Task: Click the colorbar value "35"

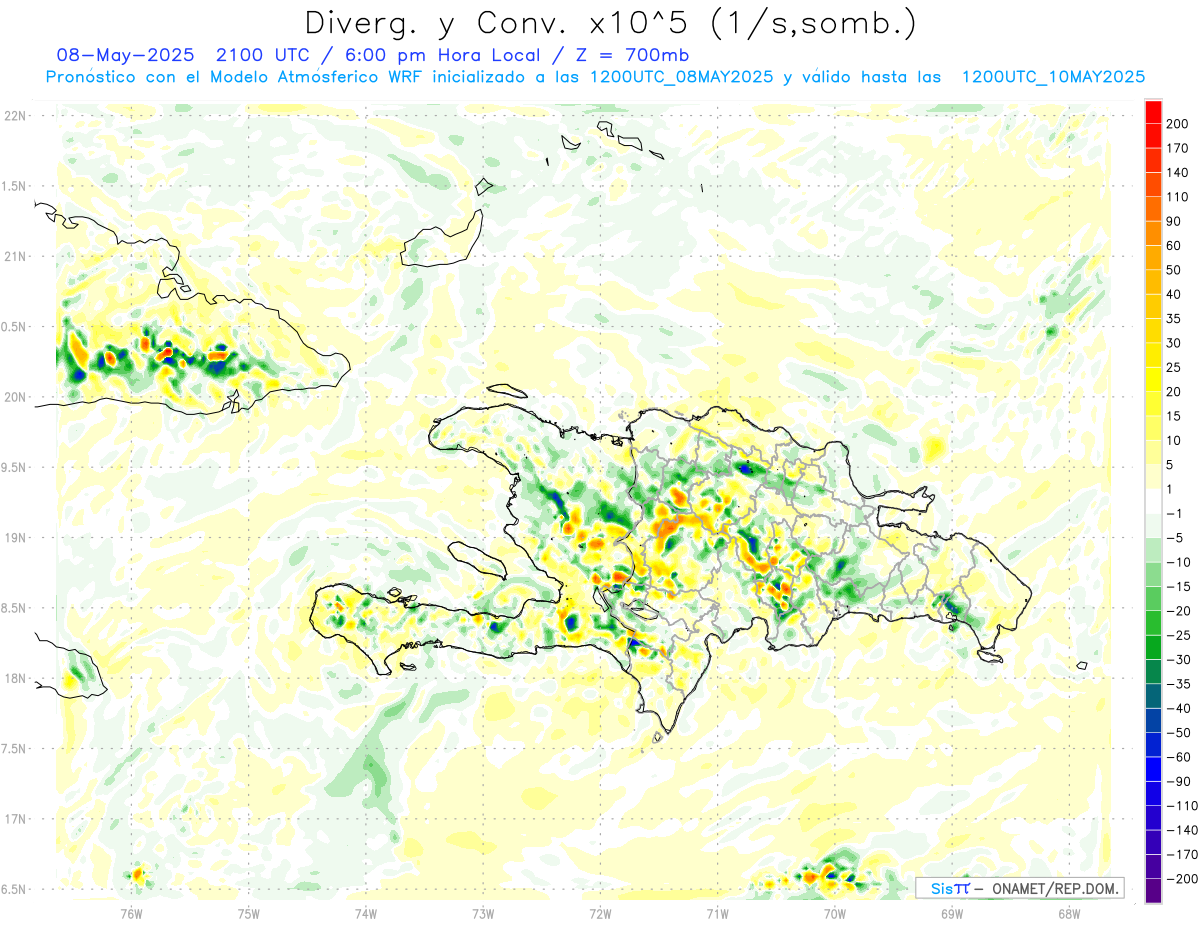Action: (1175, 319)
